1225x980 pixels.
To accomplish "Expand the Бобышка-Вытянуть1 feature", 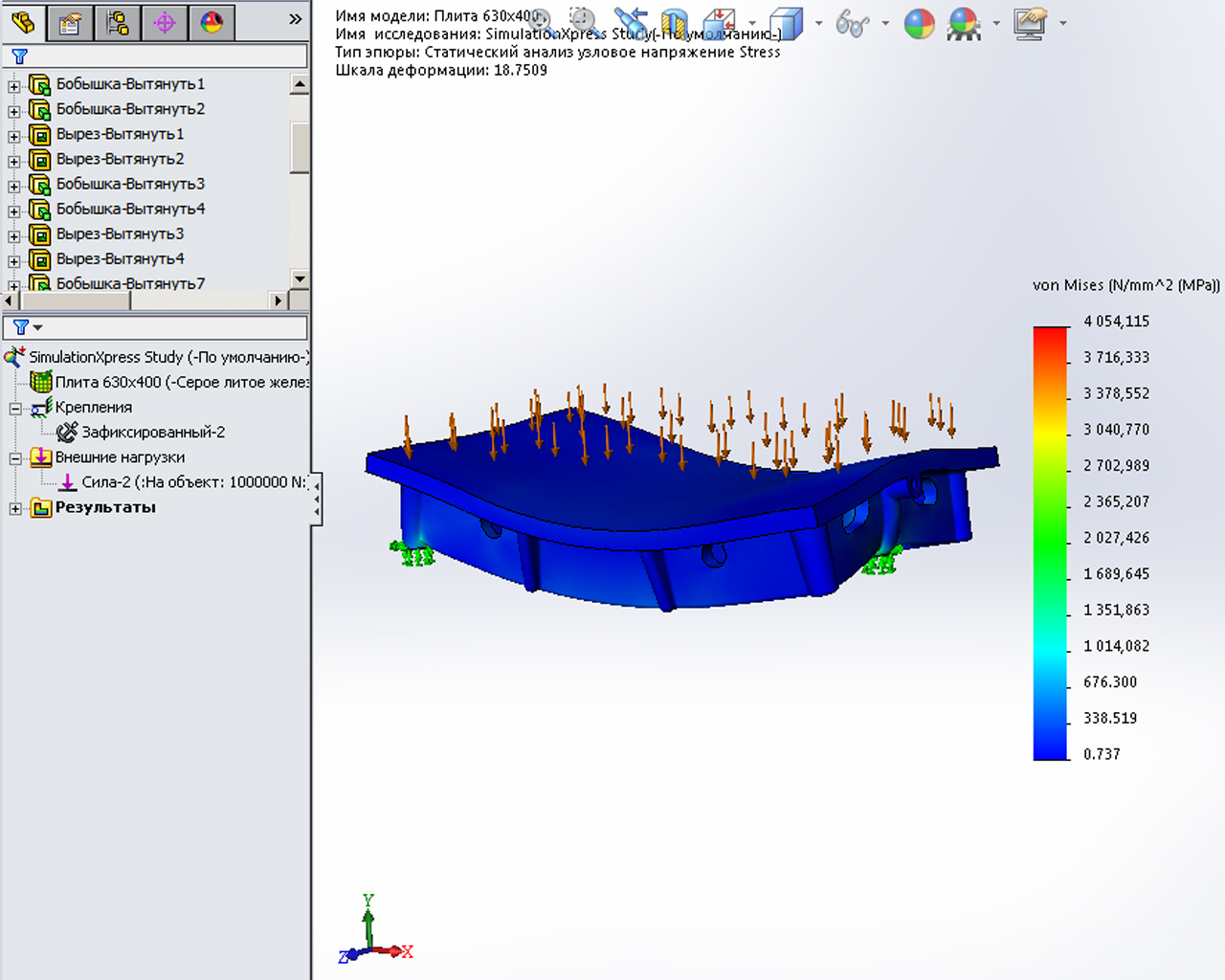I will pyautogui.click(x=14, y=86).
